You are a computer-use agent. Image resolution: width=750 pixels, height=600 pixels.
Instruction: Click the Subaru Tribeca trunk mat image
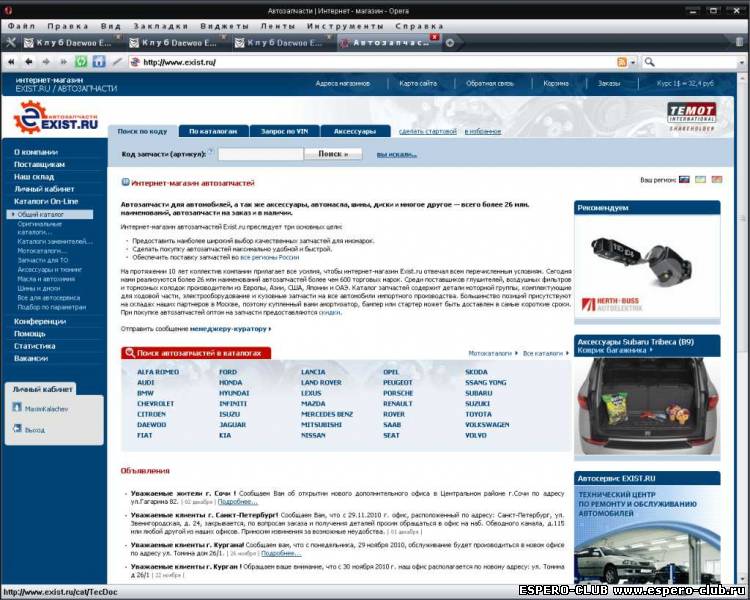647,407
